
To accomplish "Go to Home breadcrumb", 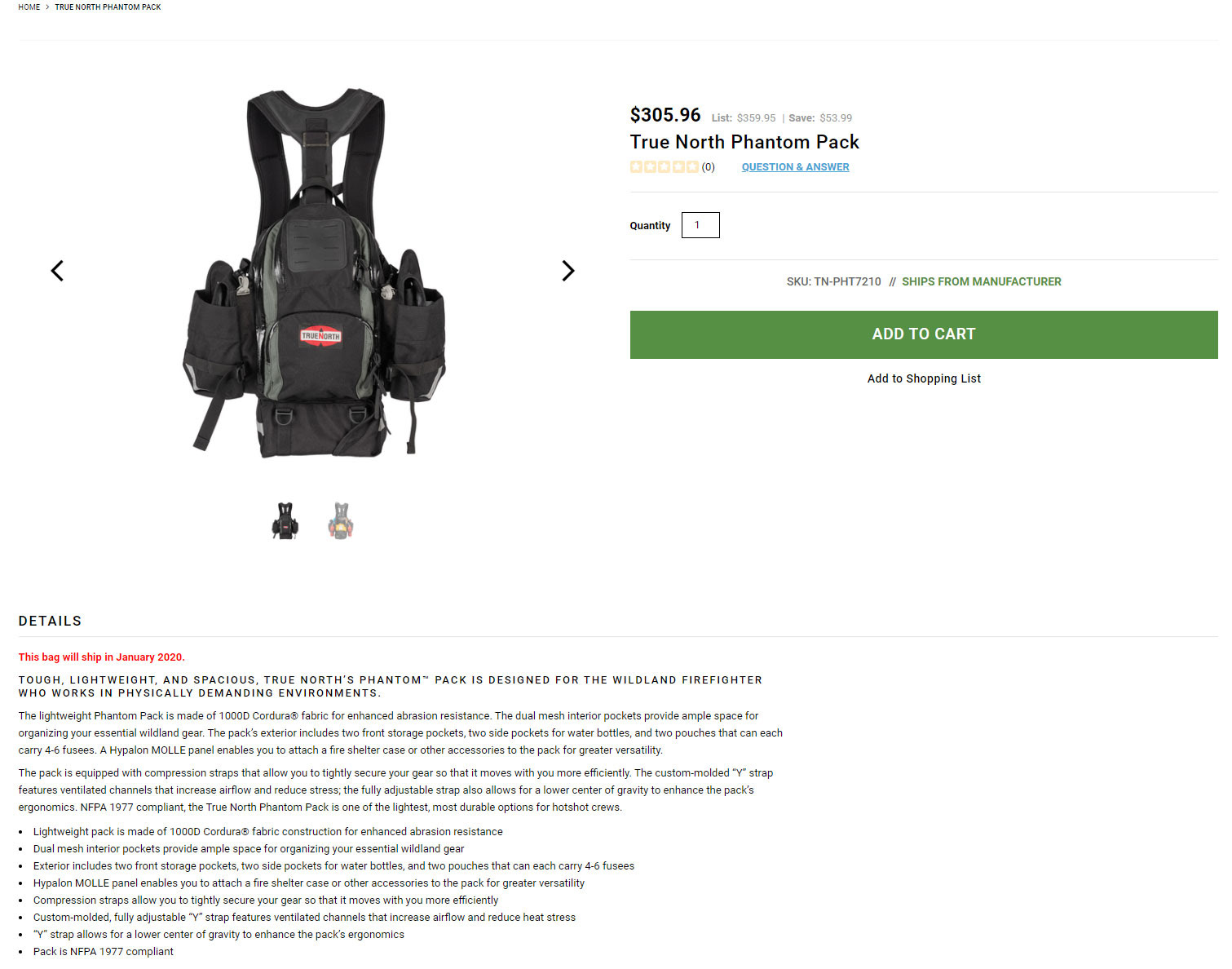I will point(29,7).
